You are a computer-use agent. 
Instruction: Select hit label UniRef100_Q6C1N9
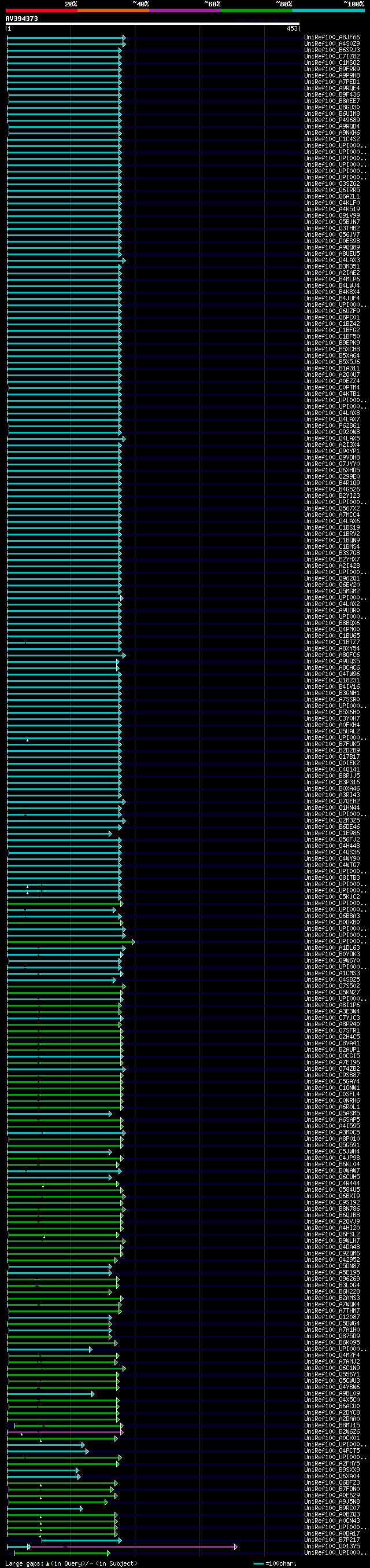coord(332,1368)
